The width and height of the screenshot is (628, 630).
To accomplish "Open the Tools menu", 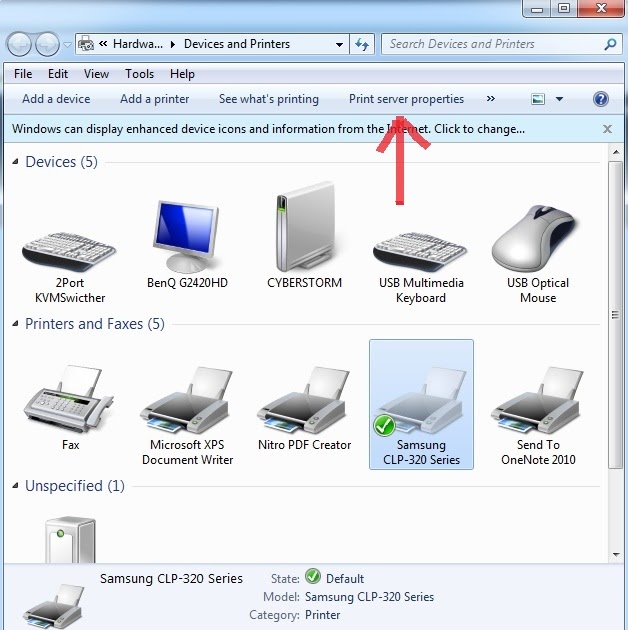I will tap(139, 74).
